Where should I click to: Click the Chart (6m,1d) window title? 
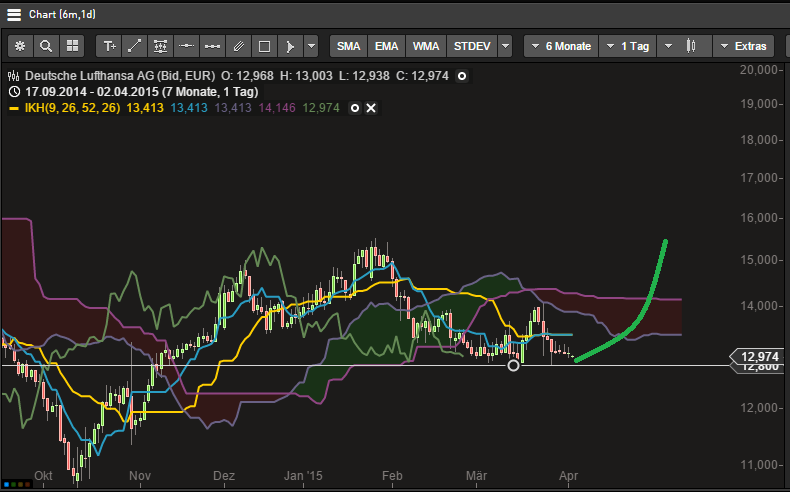pyautogui.click(x=62, y=15)
